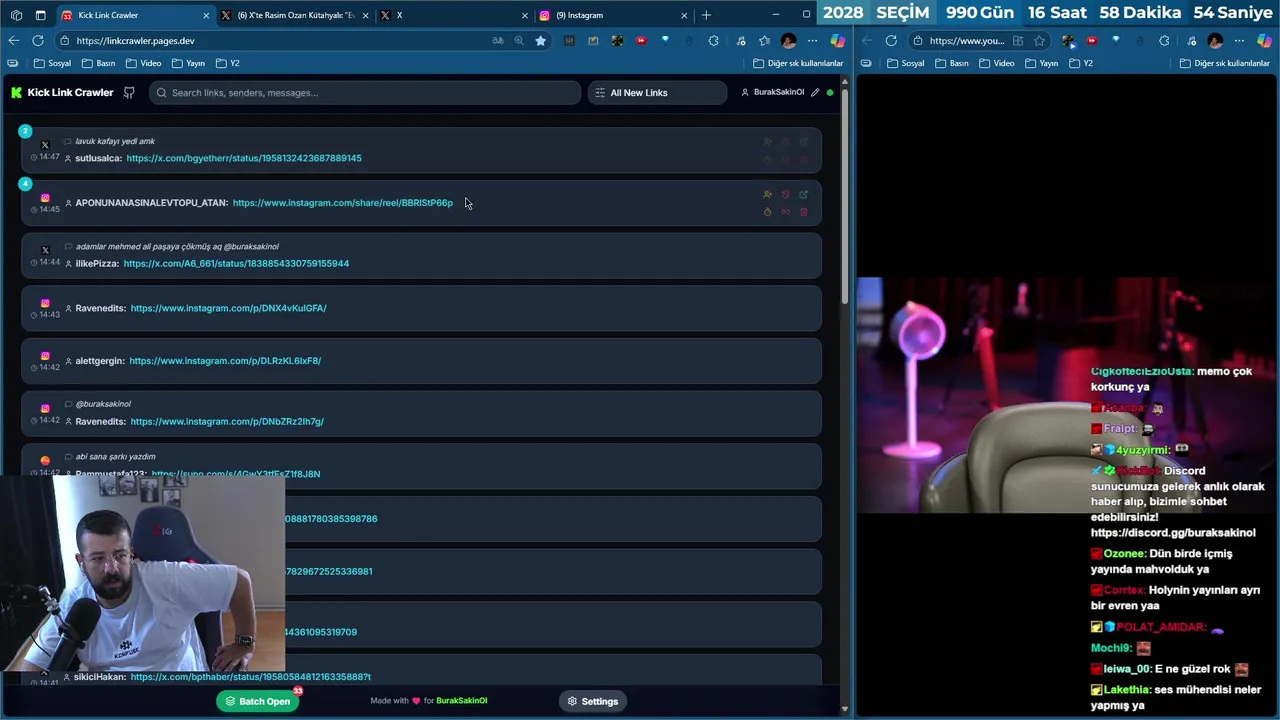
Task: Open sikiciHakan's bpthaber status link
Action: pos(250,677)
